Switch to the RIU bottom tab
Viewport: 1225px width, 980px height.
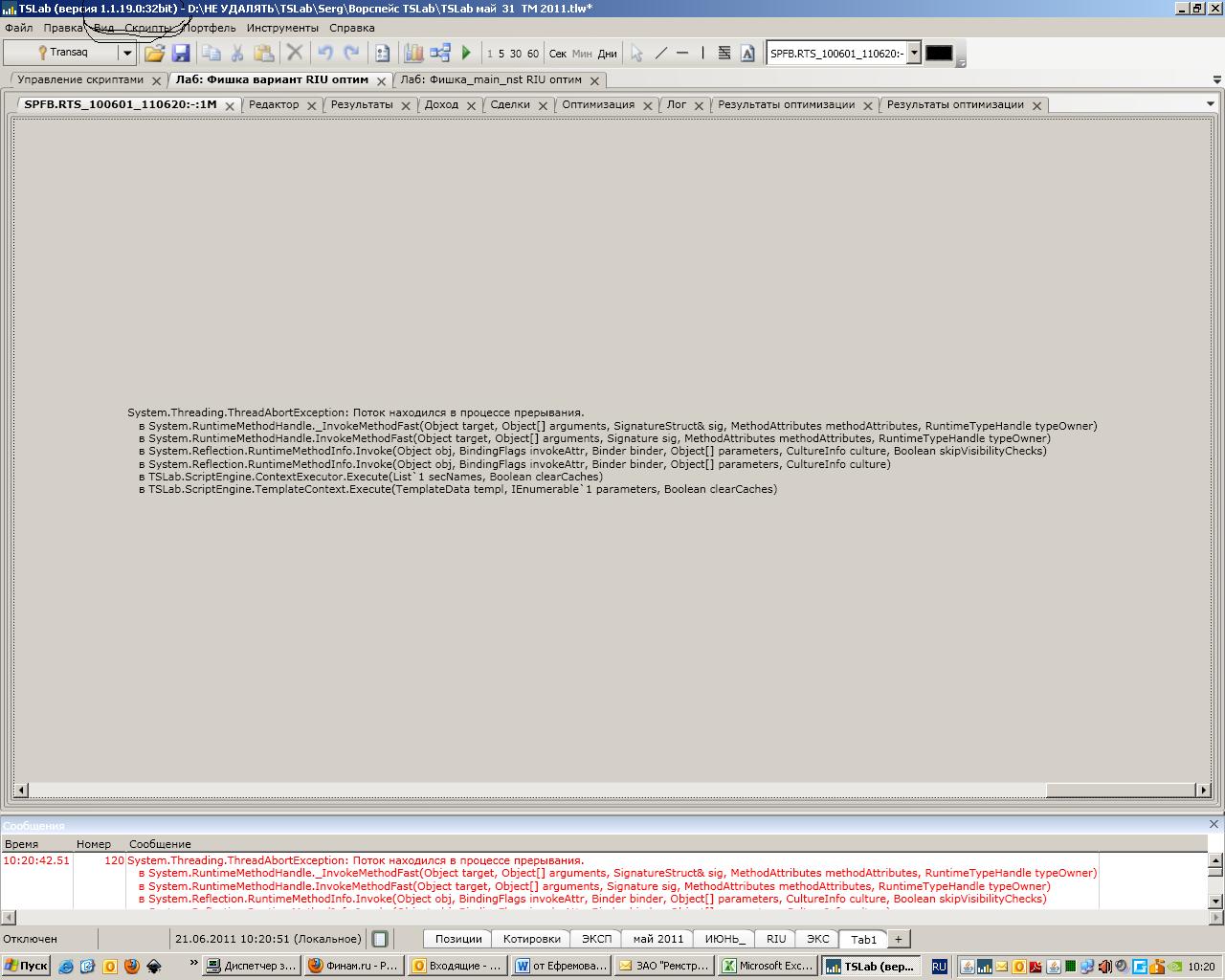pyautogui.click(x=776, y=939)
